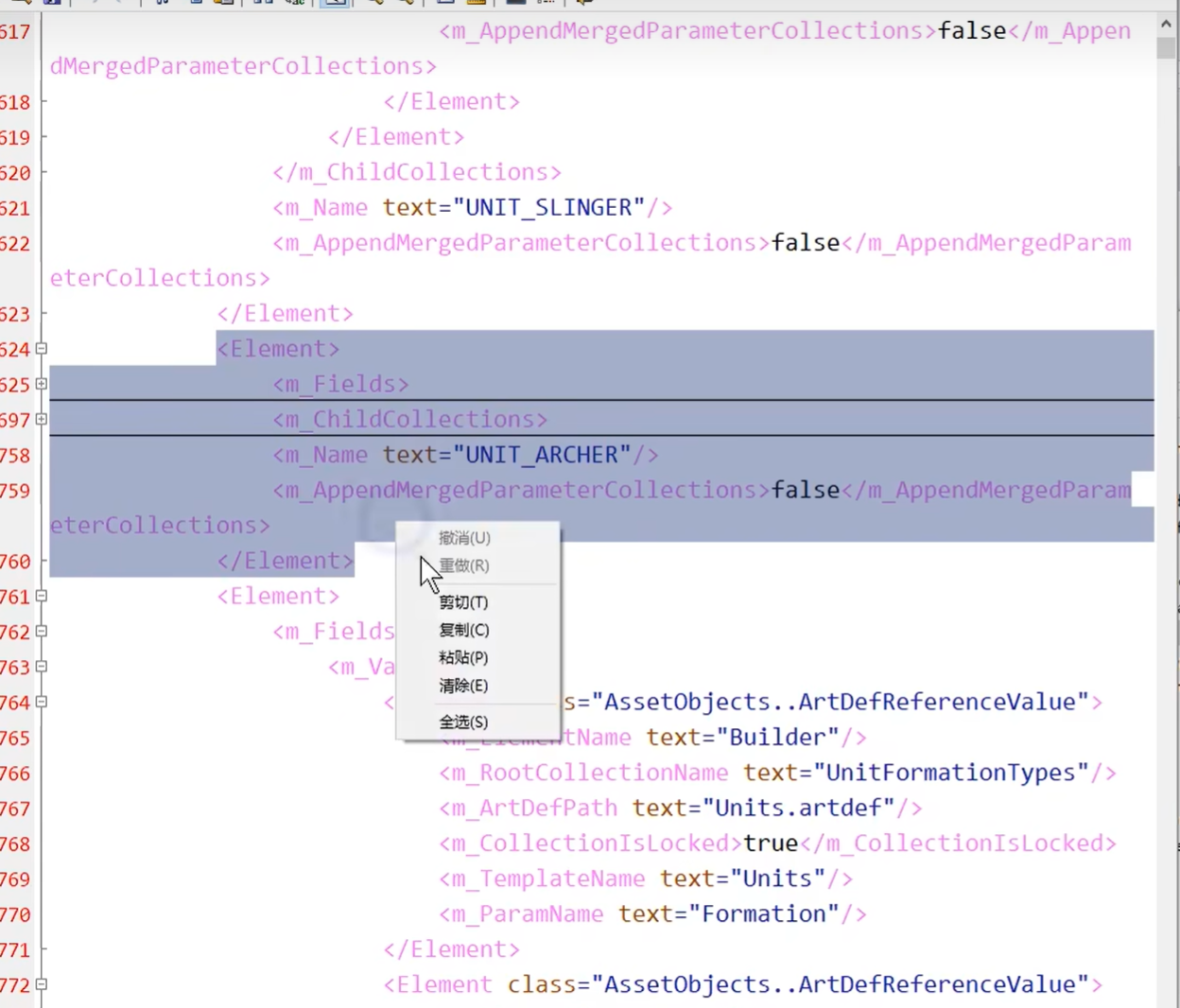The width and height of the screenshot is (1180, 1008).
Task: Expand the folded m_ChildCollections block at line 697
Action: coord(41,419)
